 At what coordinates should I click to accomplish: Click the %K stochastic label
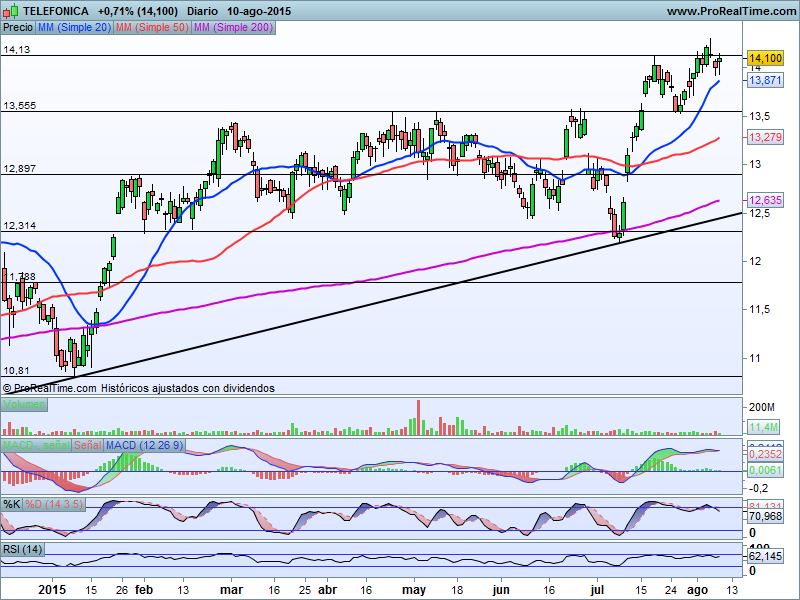point(12,503)
